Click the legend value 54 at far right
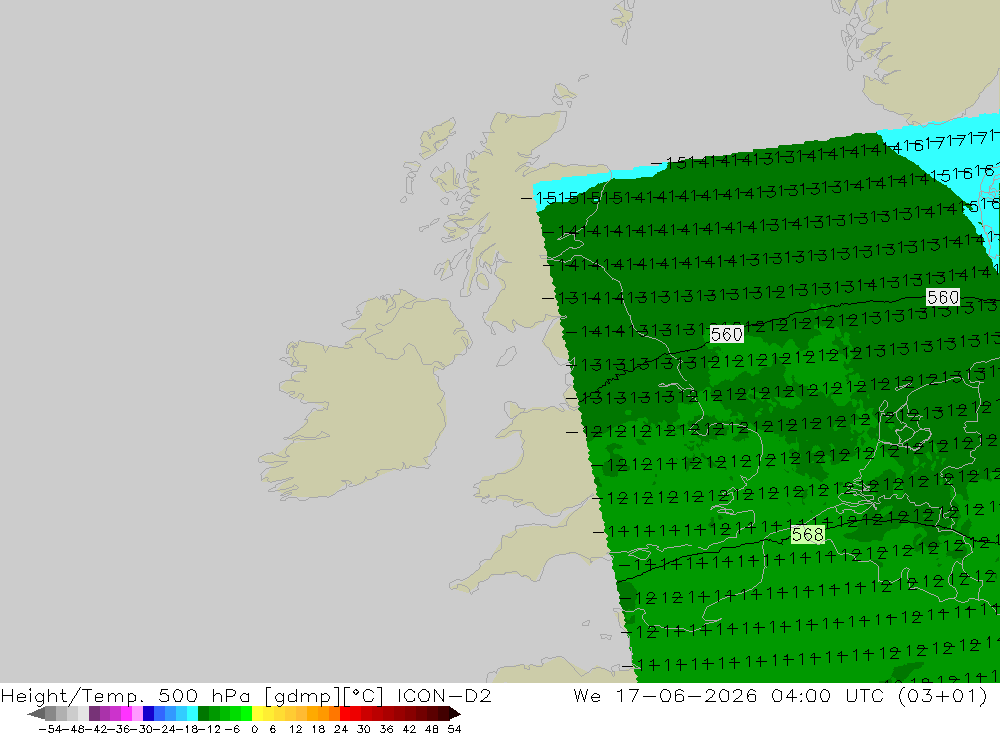 click(x=454, y=729)
